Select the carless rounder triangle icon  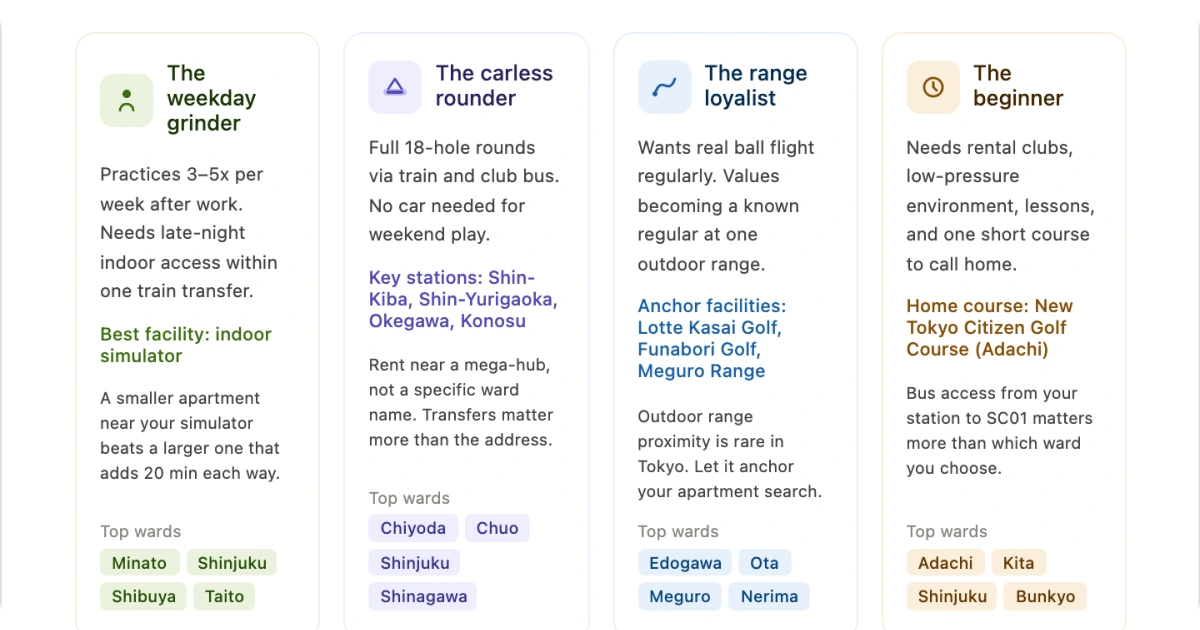394,87
